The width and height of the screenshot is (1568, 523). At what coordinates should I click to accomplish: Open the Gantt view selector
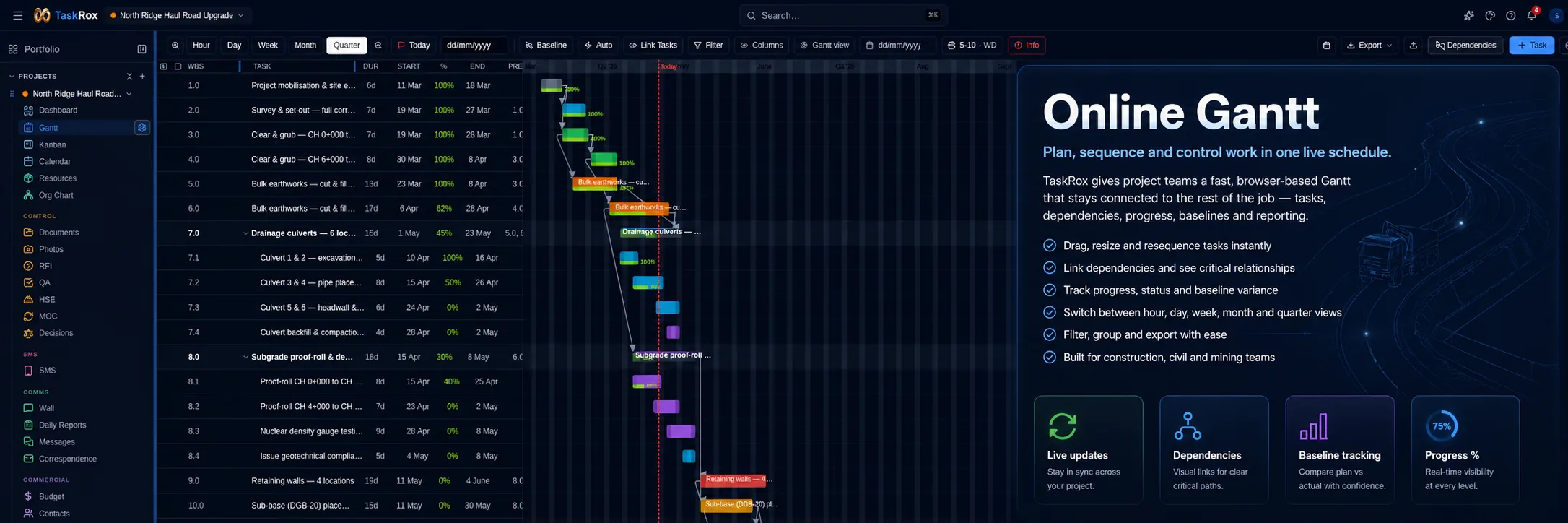tap(824, 46)
